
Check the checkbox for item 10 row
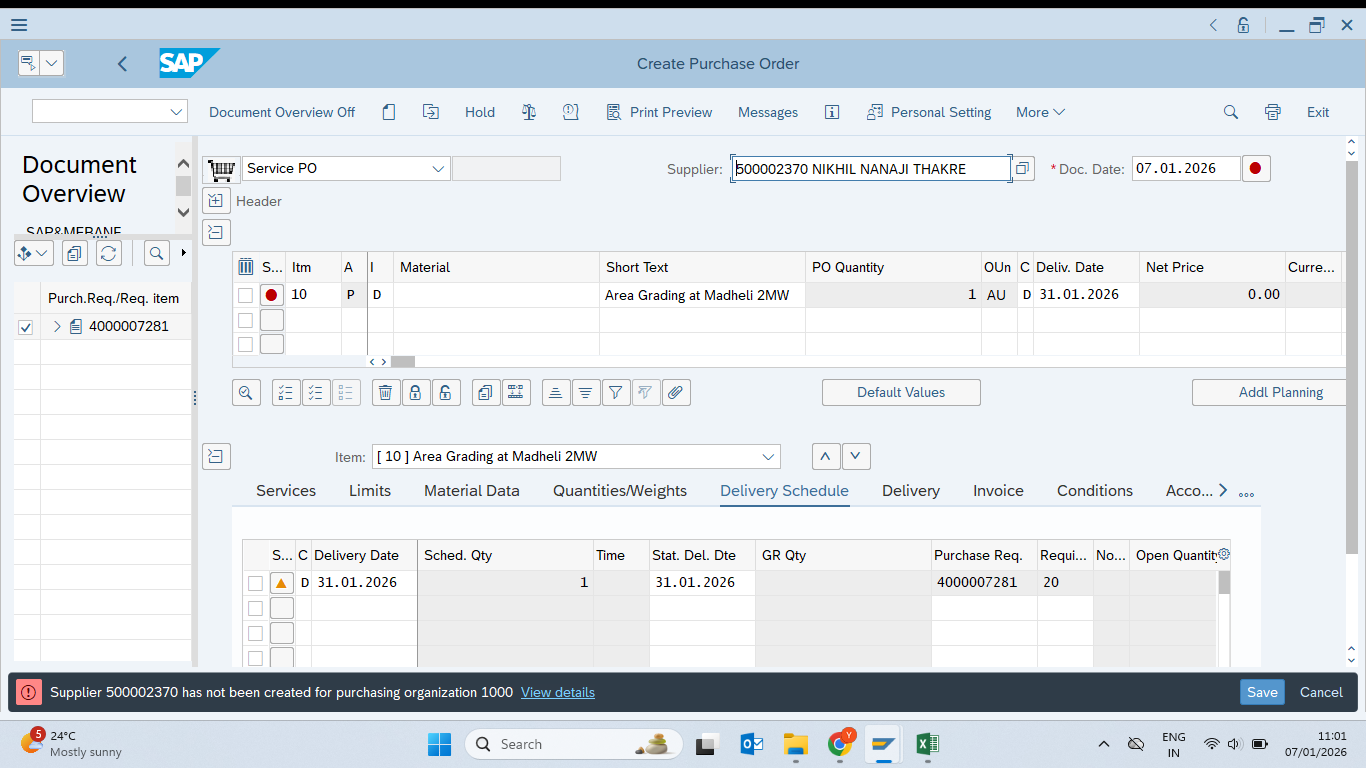click(x=246, y=295)
